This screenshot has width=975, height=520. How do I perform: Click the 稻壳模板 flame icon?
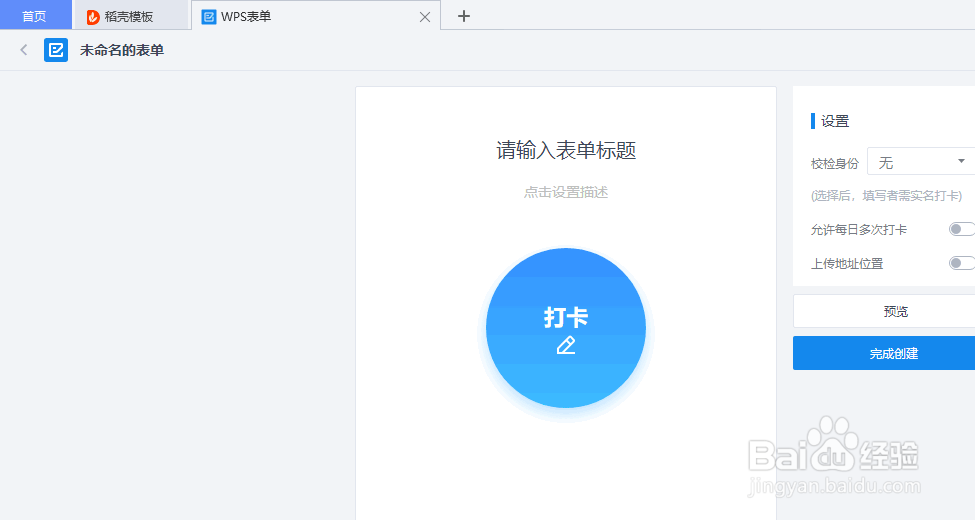click(x=93, y=17)
